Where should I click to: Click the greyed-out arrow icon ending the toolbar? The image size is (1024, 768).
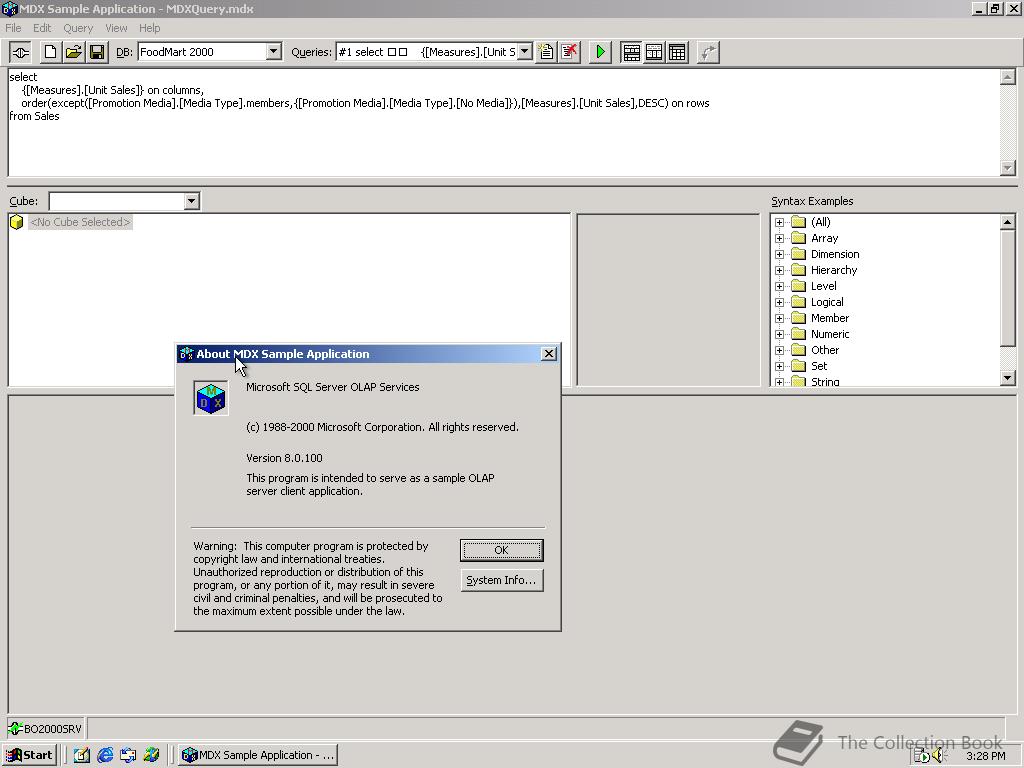tap(708, 52)
